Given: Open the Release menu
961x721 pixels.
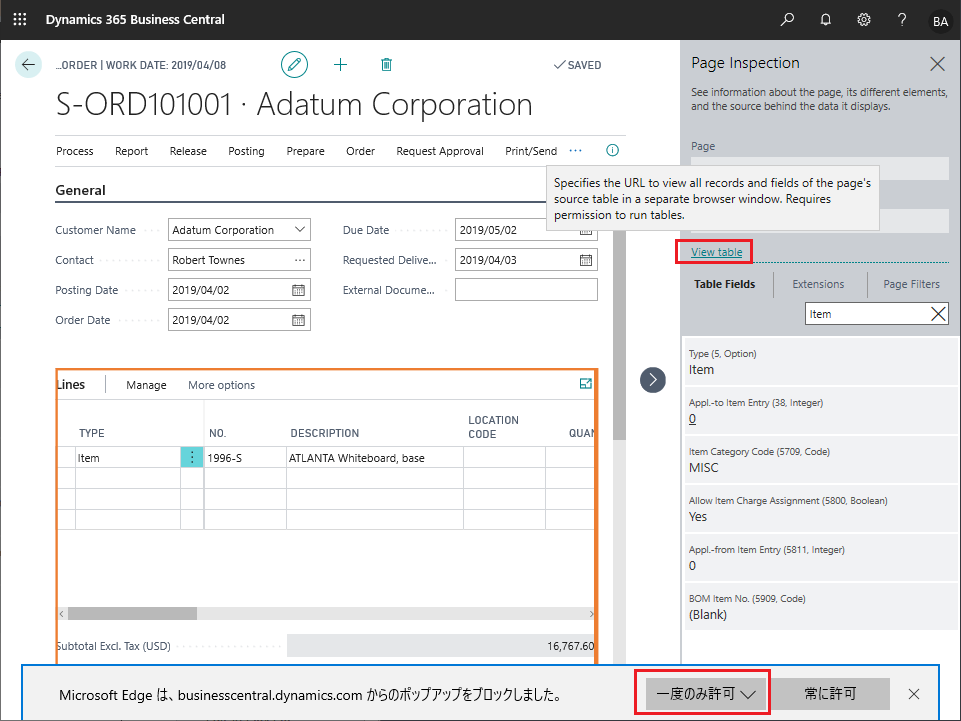Looking at the screenshot, I should pos(188,151).
